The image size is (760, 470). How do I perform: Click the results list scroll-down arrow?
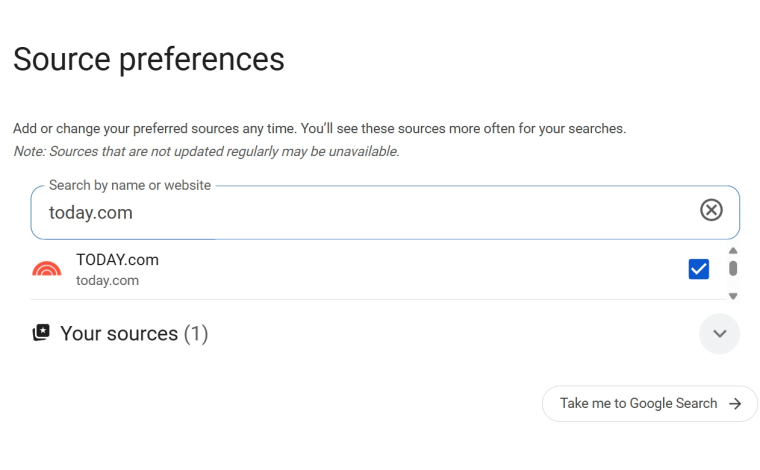point(733,296)
